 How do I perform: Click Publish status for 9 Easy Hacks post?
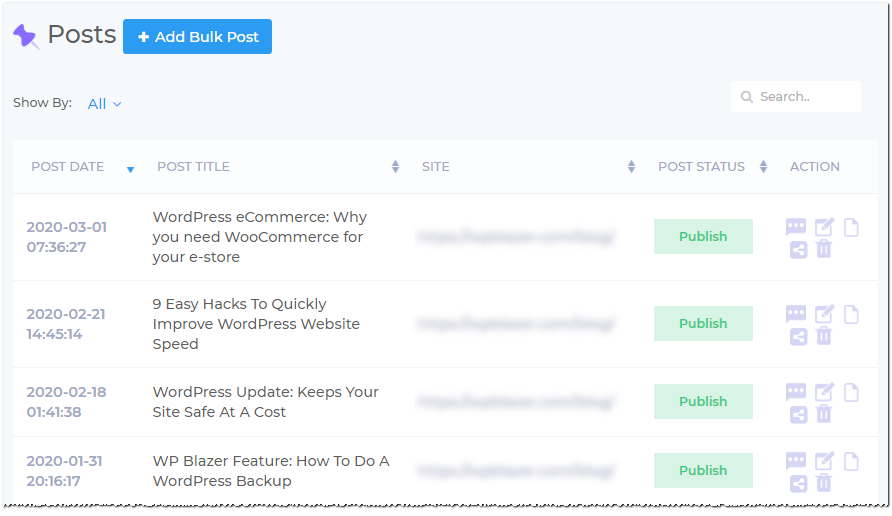[703, 323]
